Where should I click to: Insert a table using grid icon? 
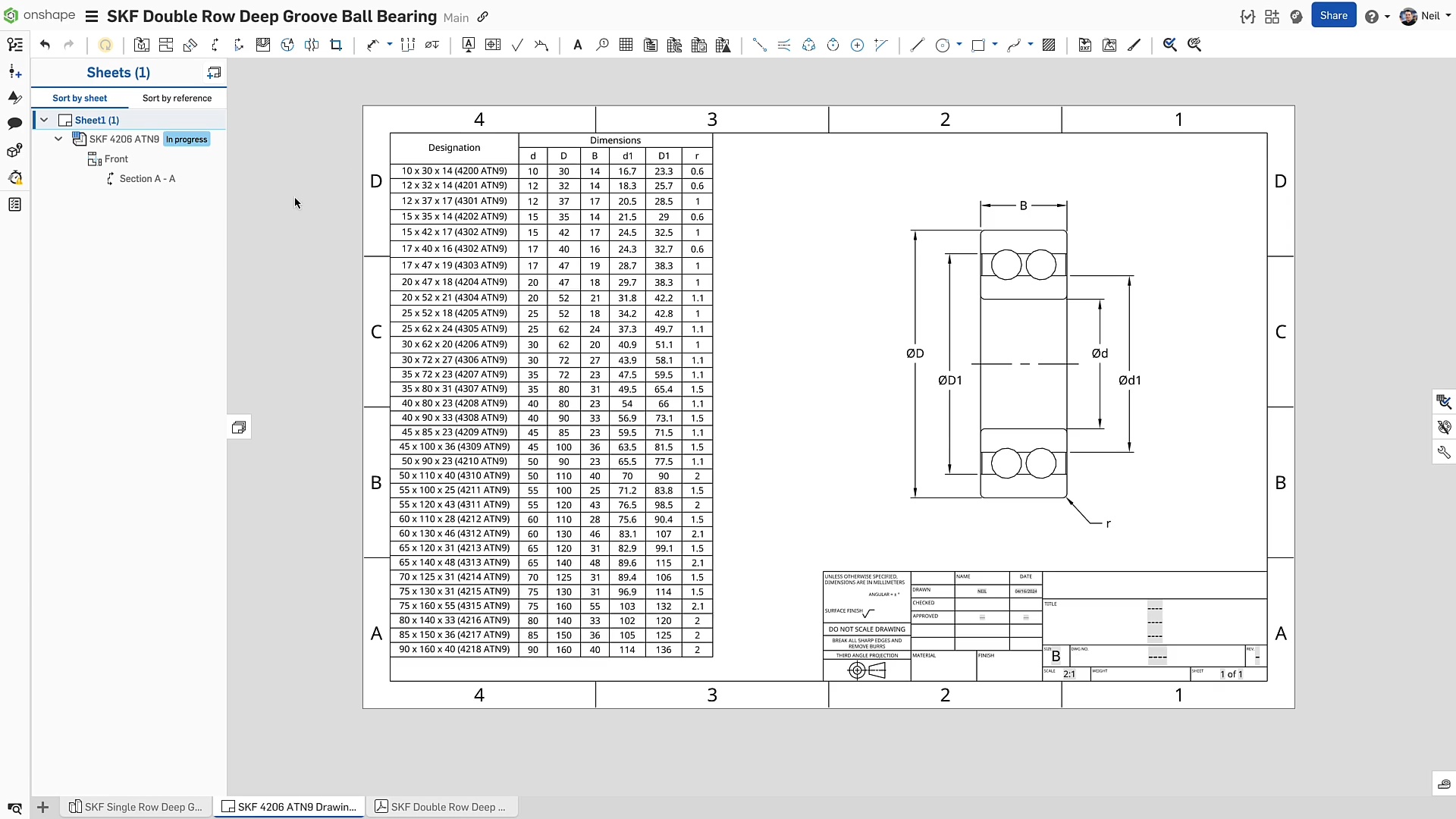(x=626, y=45)
